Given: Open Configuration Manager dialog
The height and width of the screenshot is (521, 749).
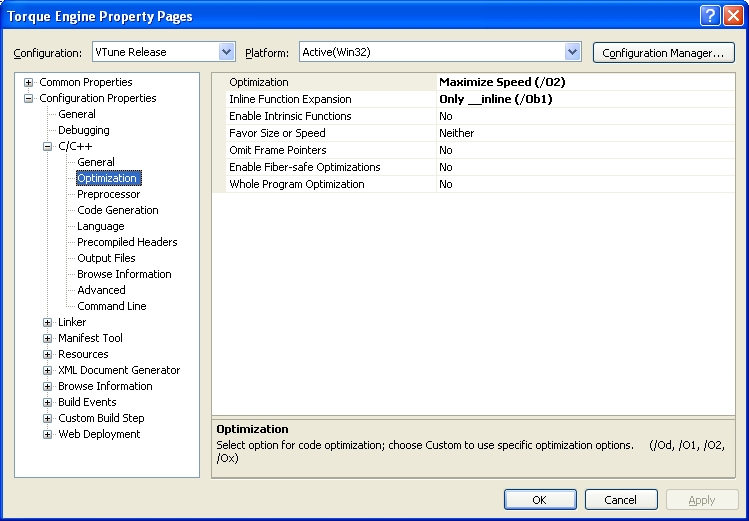Looking at the screenshot, I should [663, 52].
